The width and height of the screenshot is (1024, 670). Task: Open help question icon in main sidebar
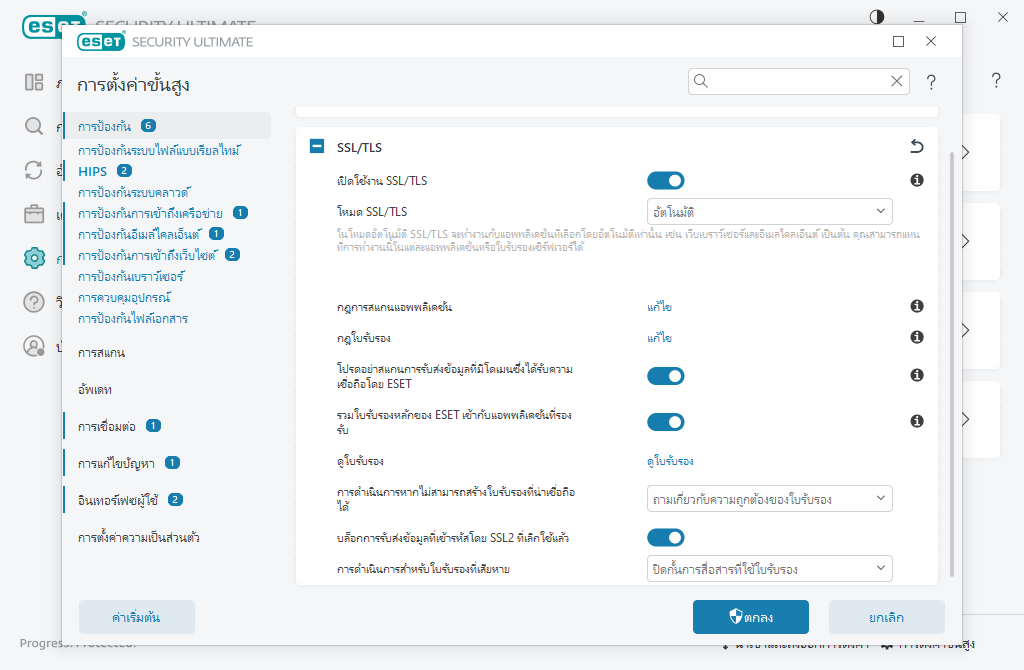(34, 302)
